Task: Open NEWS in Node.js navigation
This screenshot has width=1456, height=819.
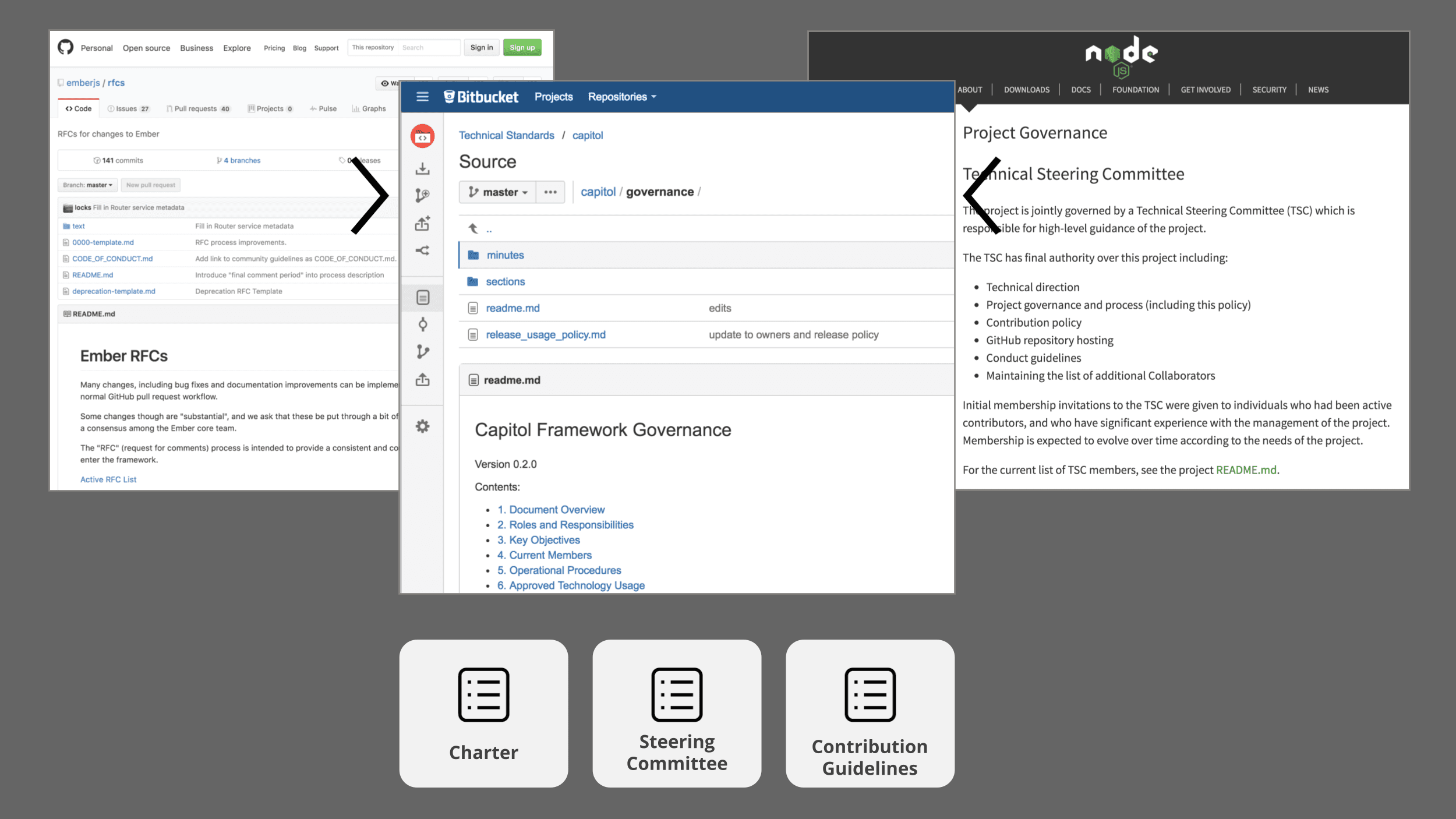Action: coord(1318,90)
